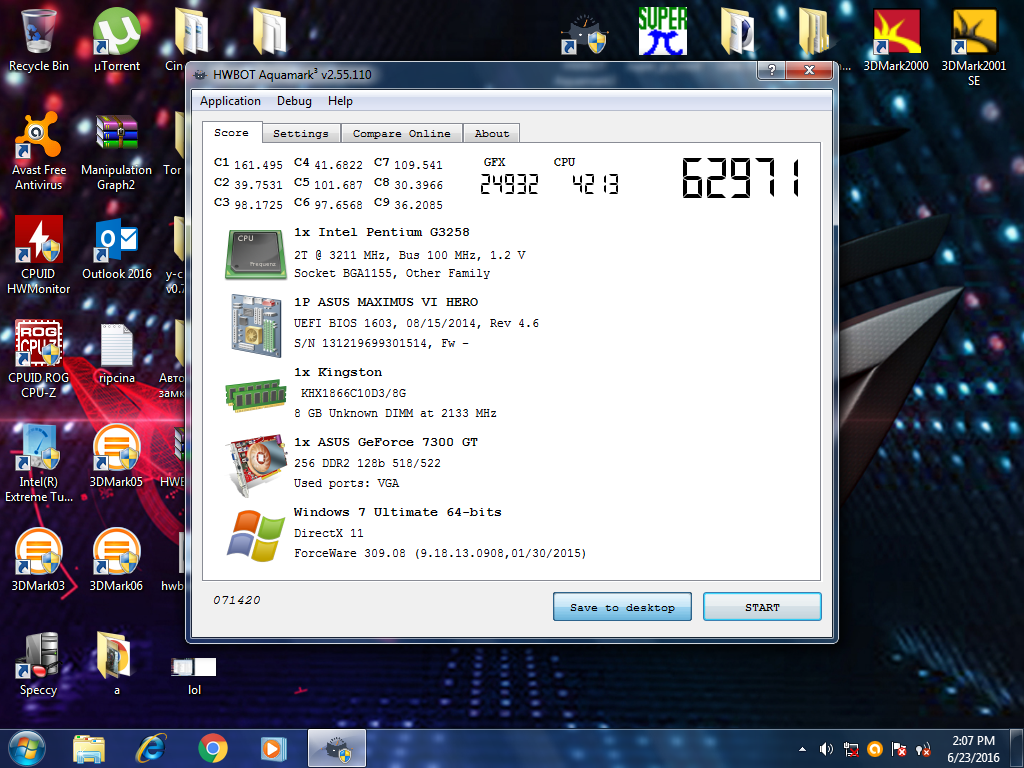The width and height of the screenshot is (1024, 768).
Task: Launch Intel Extreme Tuning utility shortcut
Action: coord(39,463)
